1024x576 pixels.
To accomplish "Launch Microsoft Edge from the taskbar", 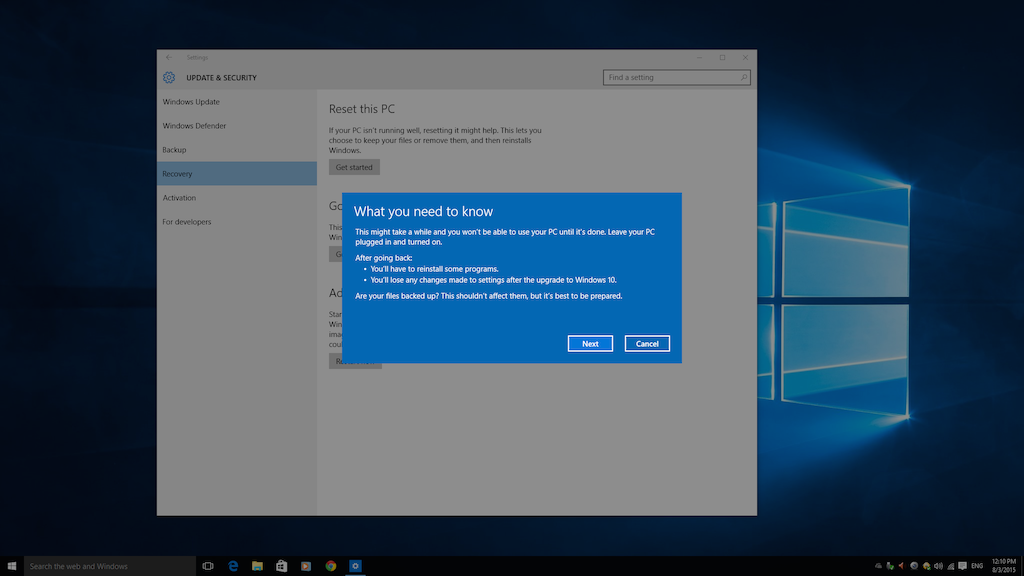I will 232,566.
